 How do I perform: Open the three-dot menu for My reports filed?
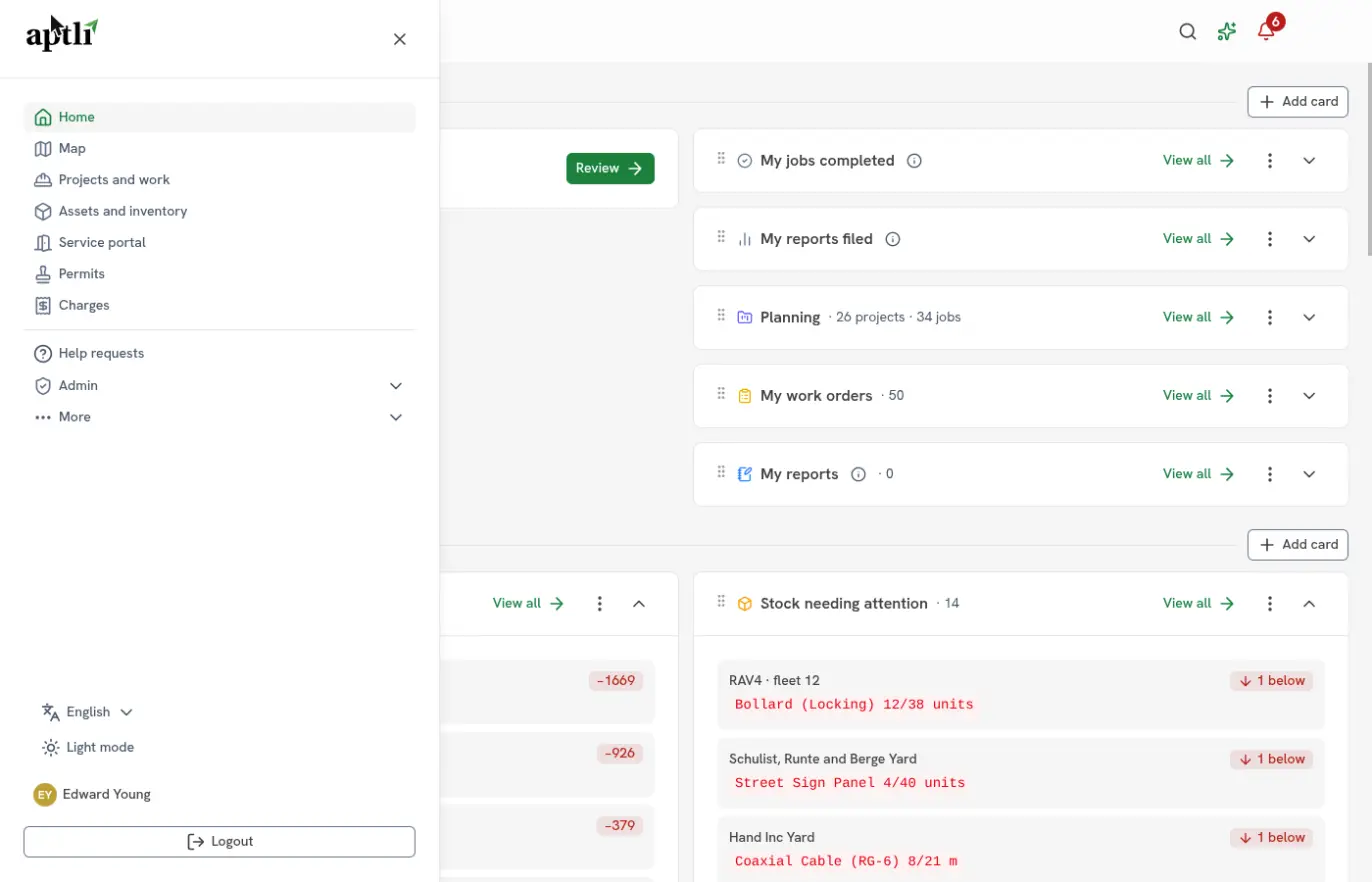1270,239
